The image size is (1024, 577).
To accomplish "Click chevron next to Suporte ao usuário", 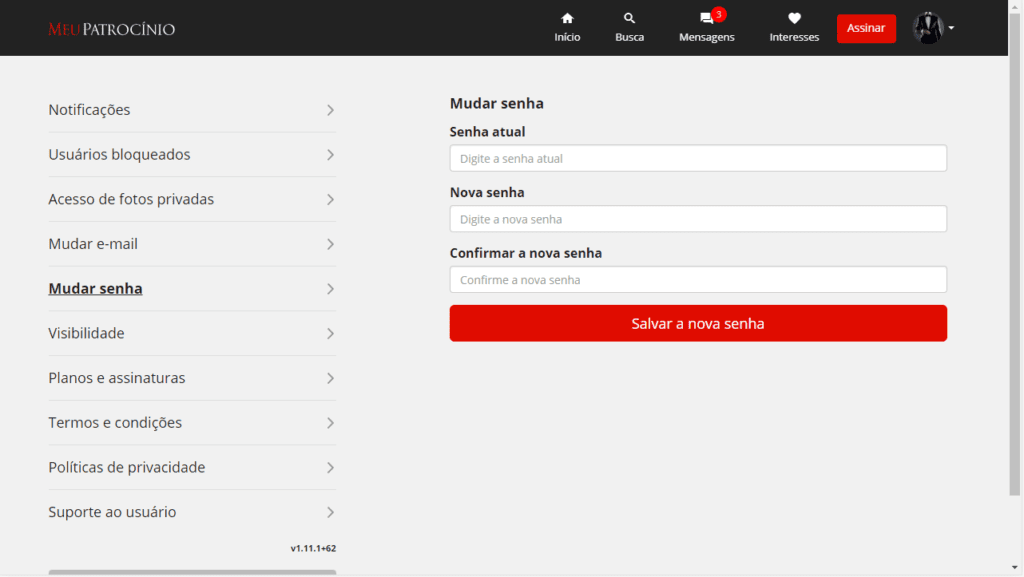I will (x=330, y=512).
